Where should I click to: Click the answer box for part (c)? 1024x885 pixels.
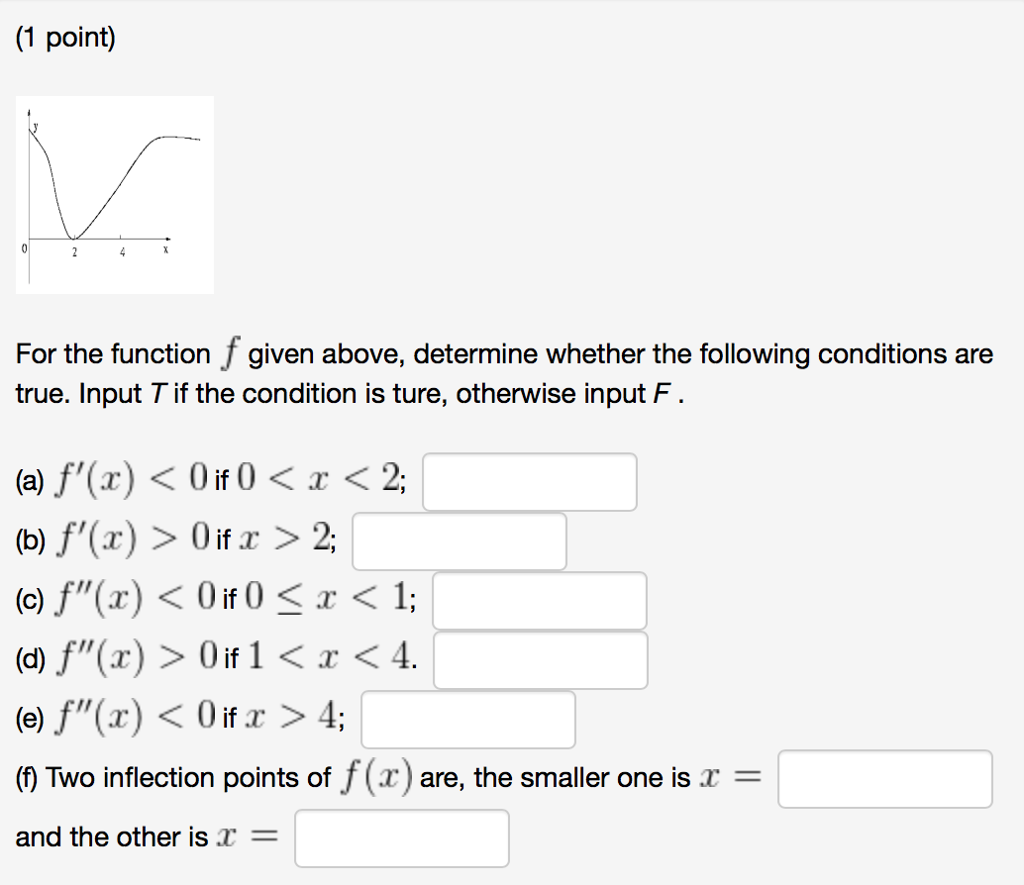click(x=538, y=600)
